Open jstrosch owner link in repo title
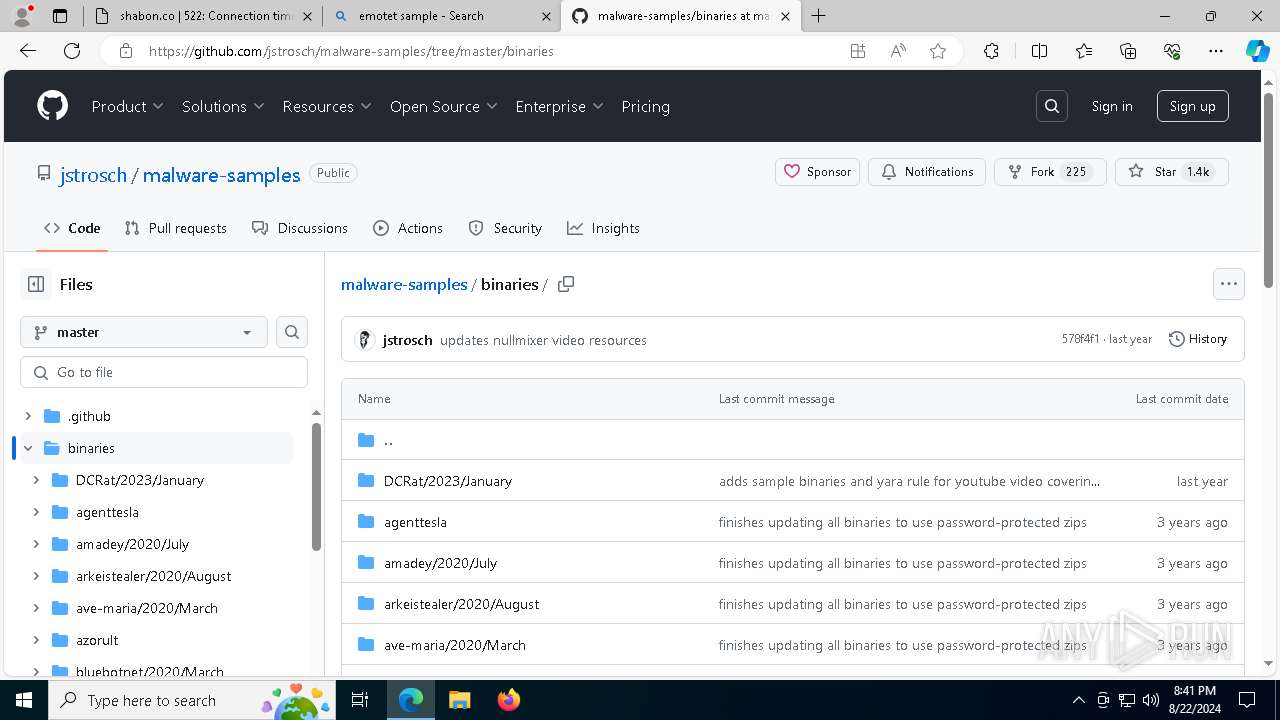The width and height of the screenshot is (1280, 720). pyautogui.click(x=93, y=175)
